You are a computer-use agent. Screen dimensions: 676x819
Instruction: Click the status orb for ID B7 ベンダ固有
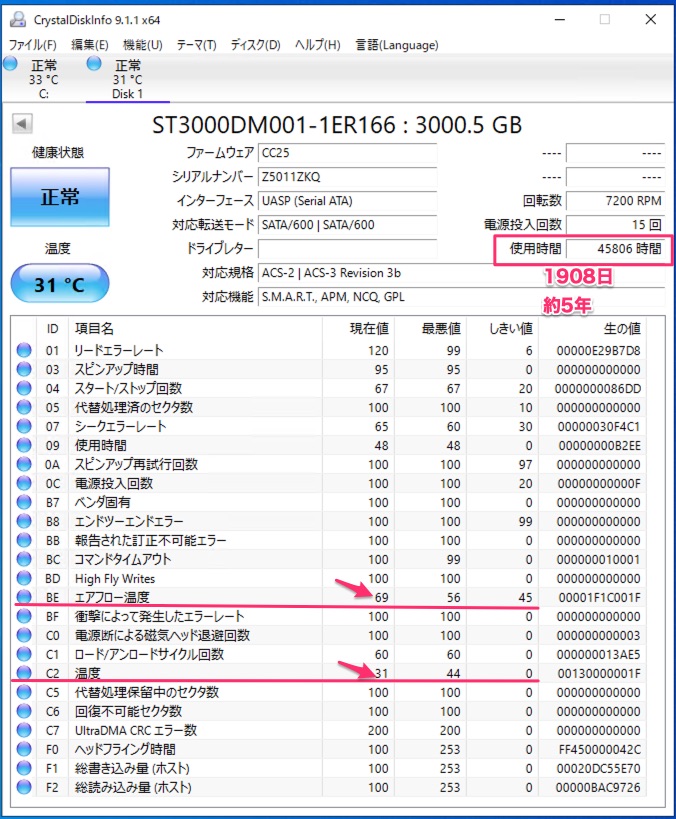(x=24, y=502)
